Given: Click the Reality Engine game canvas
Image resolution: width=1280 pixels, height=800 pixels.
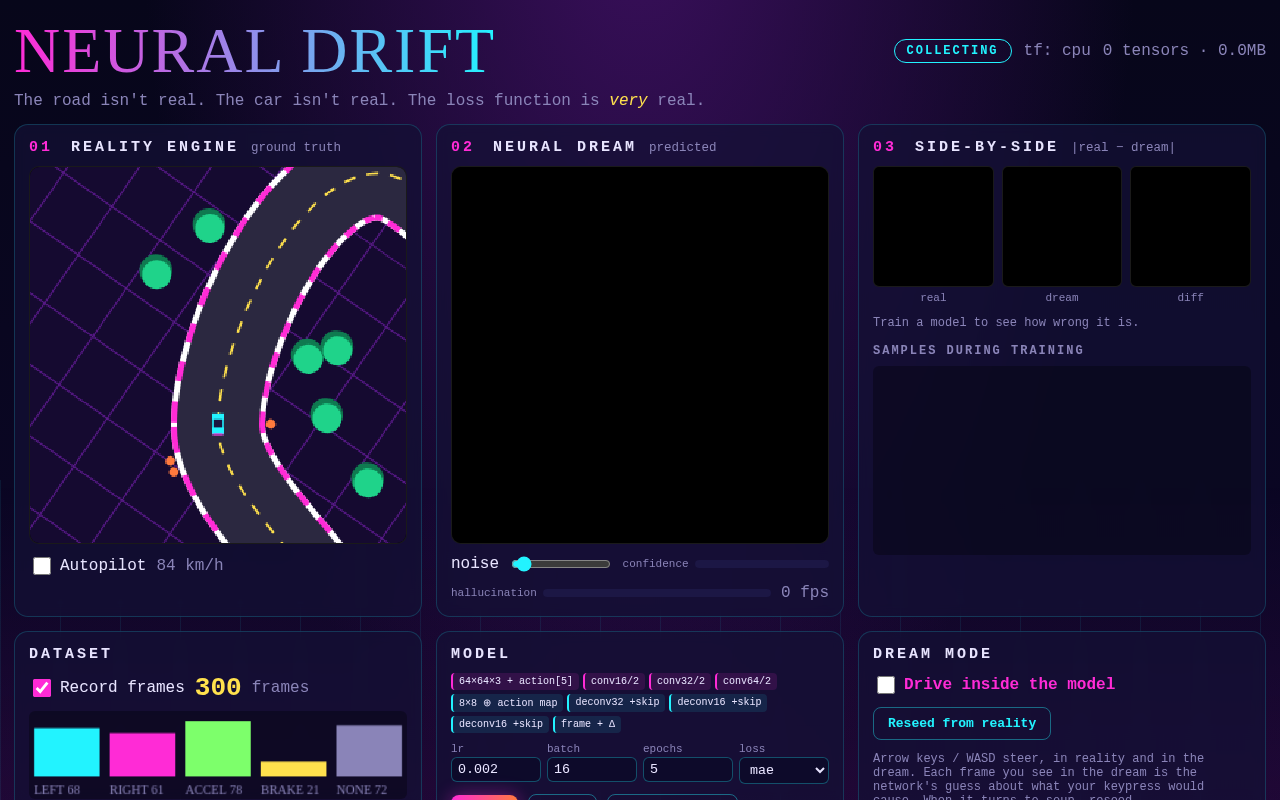Looking at the screenshot, I should click(x=218, y=355).
